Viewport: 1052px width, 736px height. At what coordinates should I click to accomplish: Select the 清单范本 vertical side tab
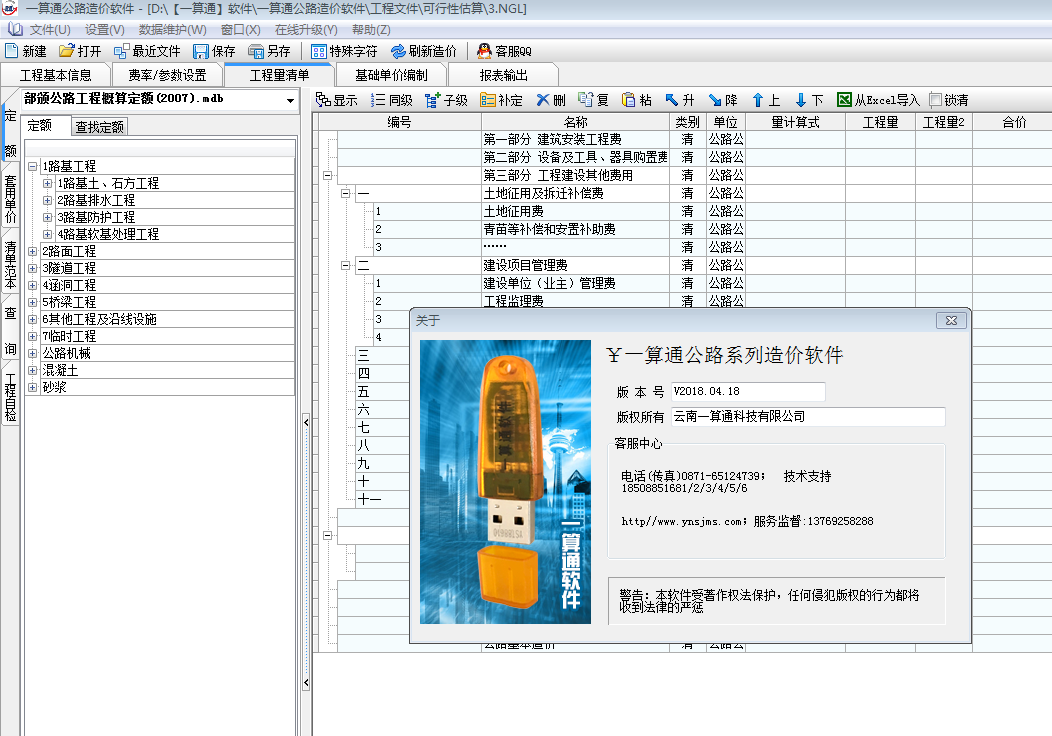(11, 264)
